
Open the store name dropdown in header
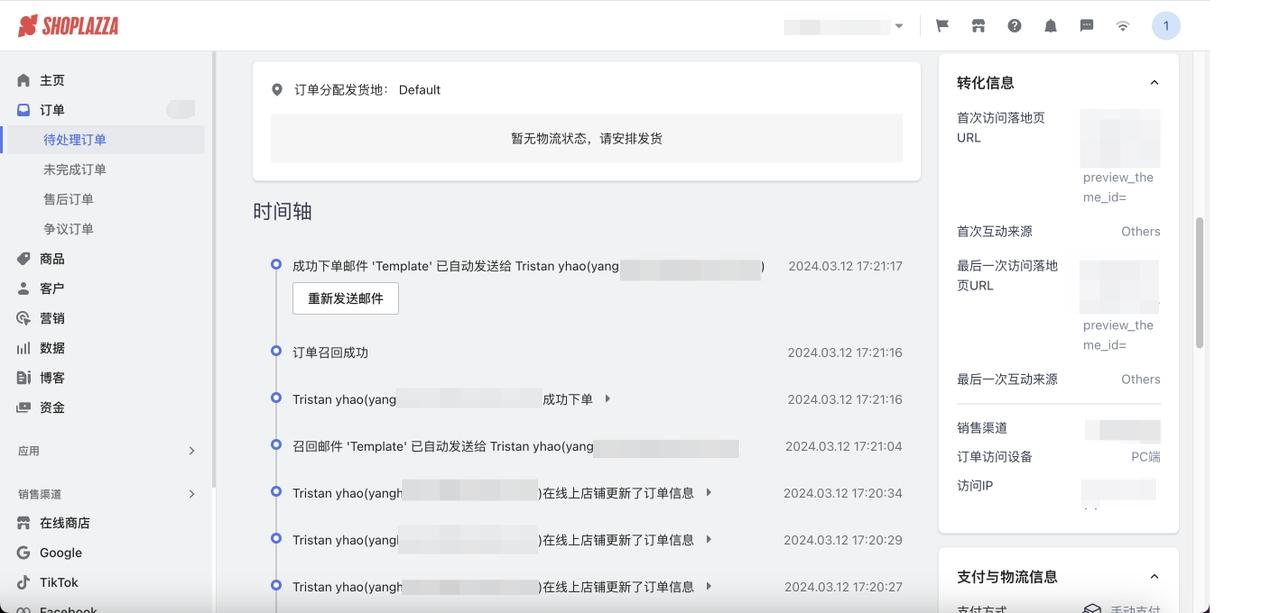tap(845, 26)
